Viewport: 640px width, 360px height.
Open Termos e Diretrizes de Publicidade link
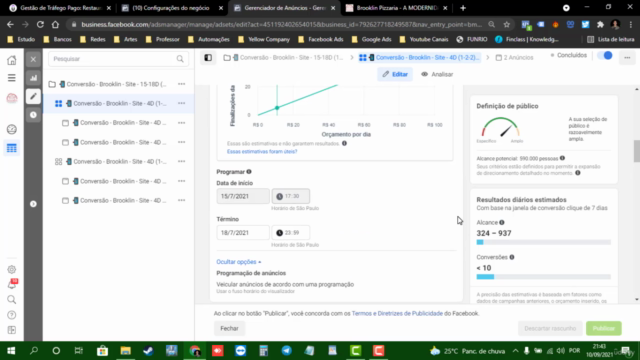(397, 313)
